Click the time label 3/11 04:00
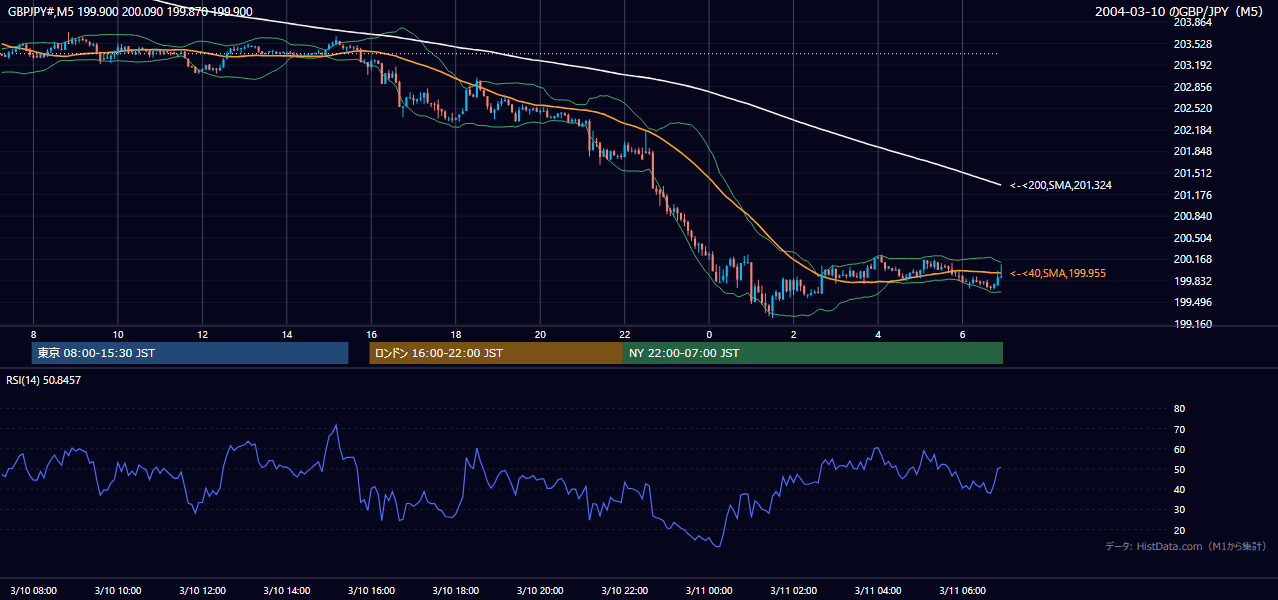This screenshot has width=1278, height=600. (879, 590)
